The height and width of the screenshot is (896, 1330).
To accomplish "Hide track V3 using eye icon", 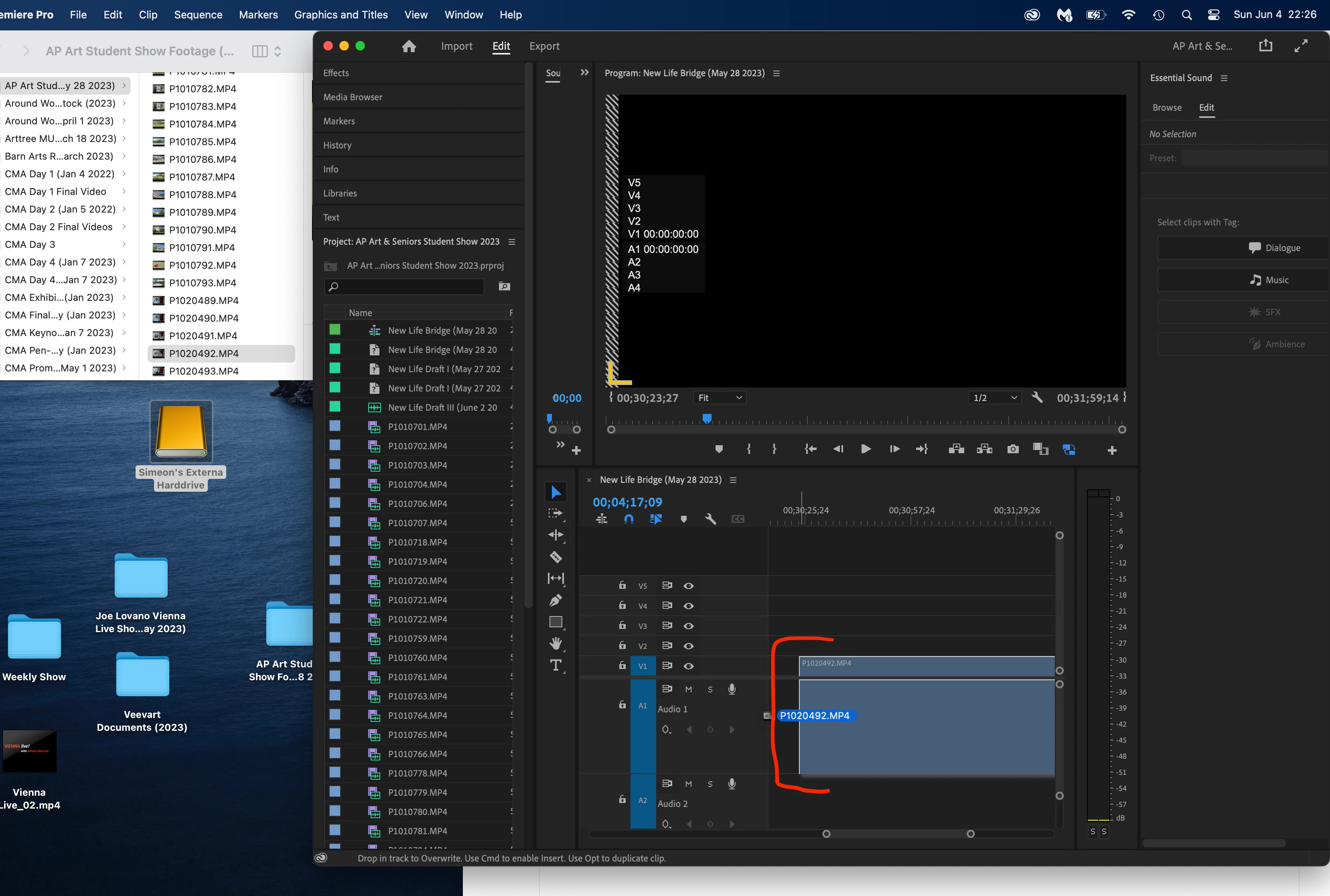I will (x=688, y=626).
